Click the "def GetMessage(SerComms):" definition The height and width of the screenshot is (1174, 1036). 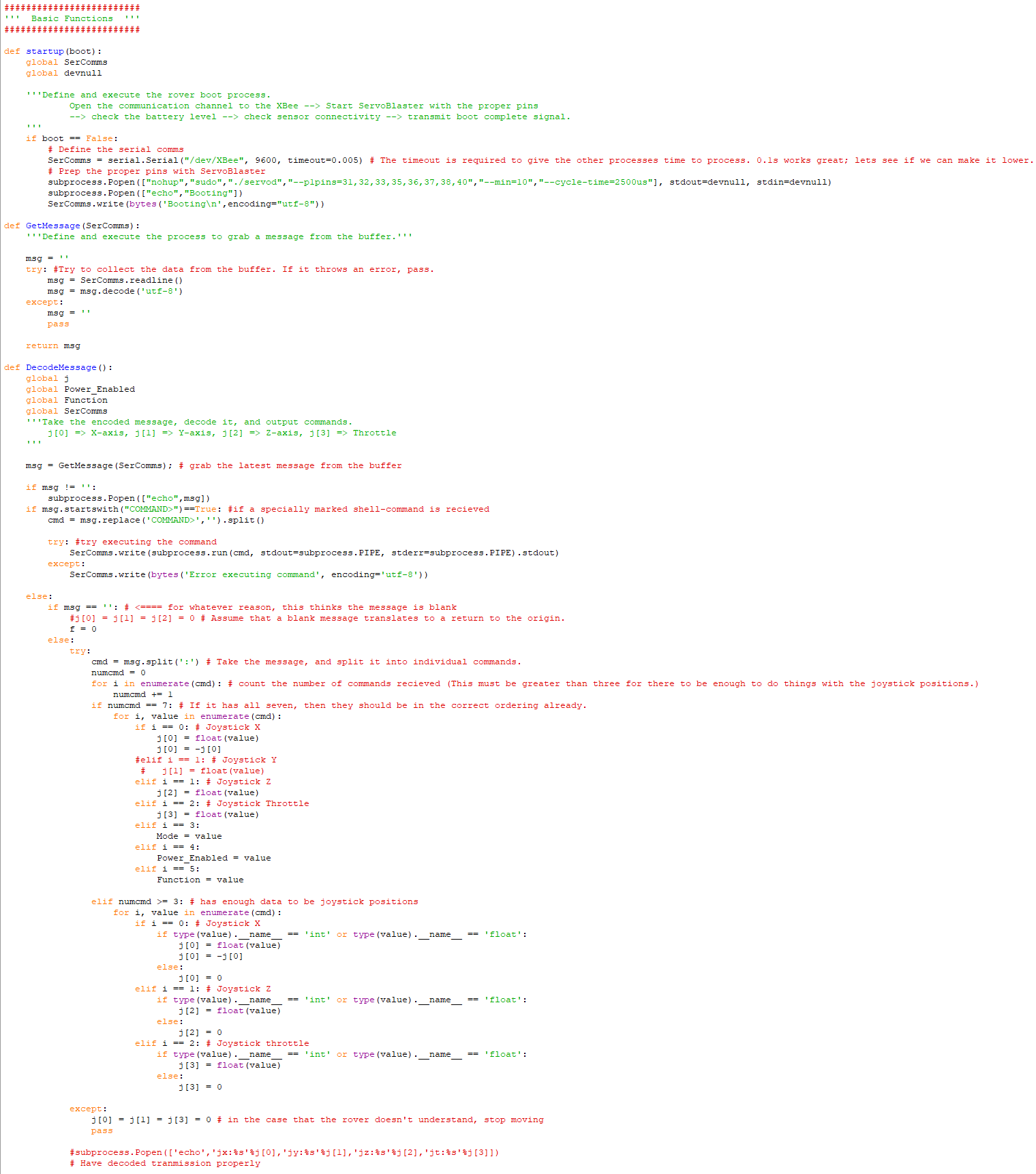[72, 226]
